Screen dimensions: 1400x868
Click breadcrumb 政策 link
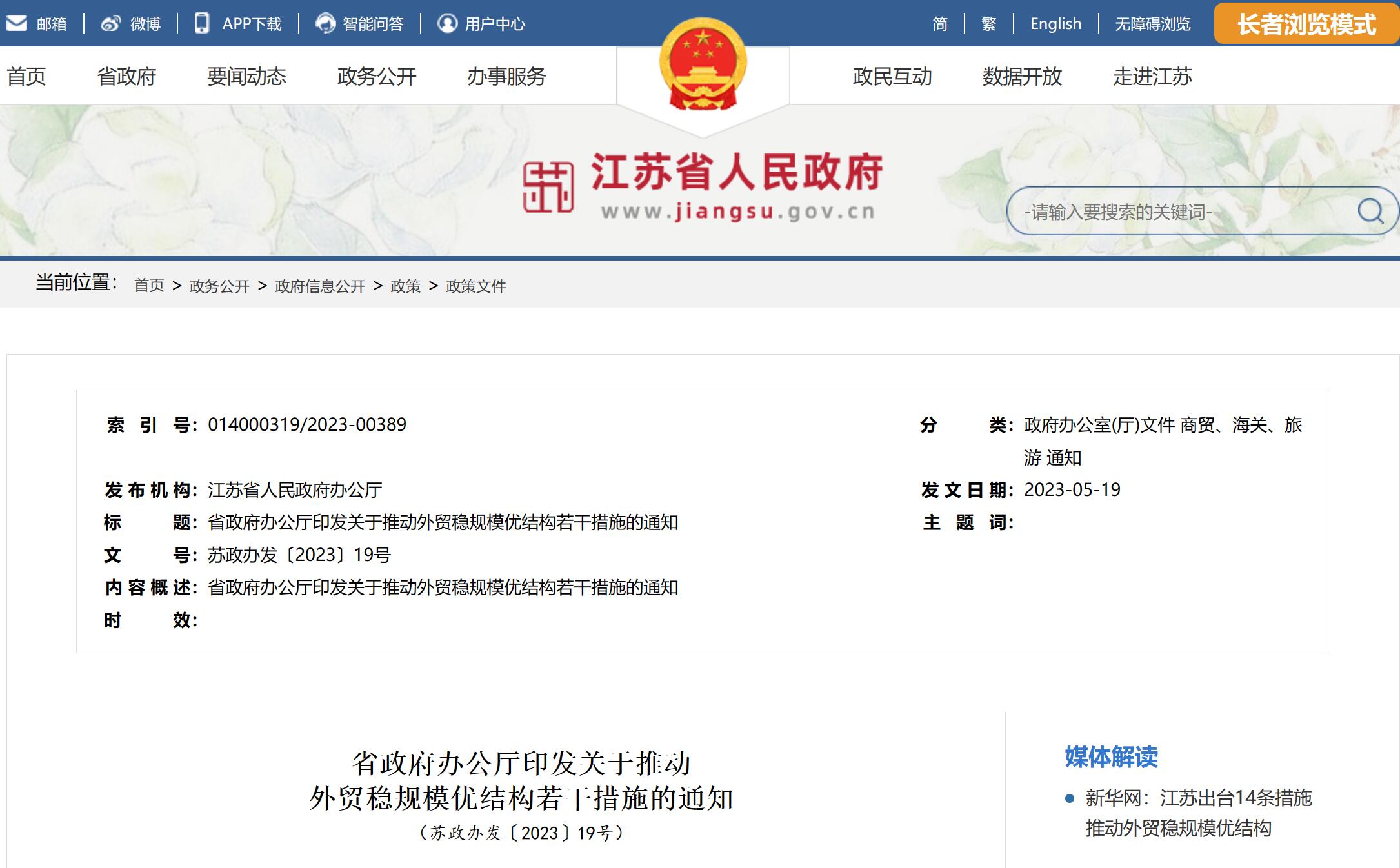coord(405,286)
